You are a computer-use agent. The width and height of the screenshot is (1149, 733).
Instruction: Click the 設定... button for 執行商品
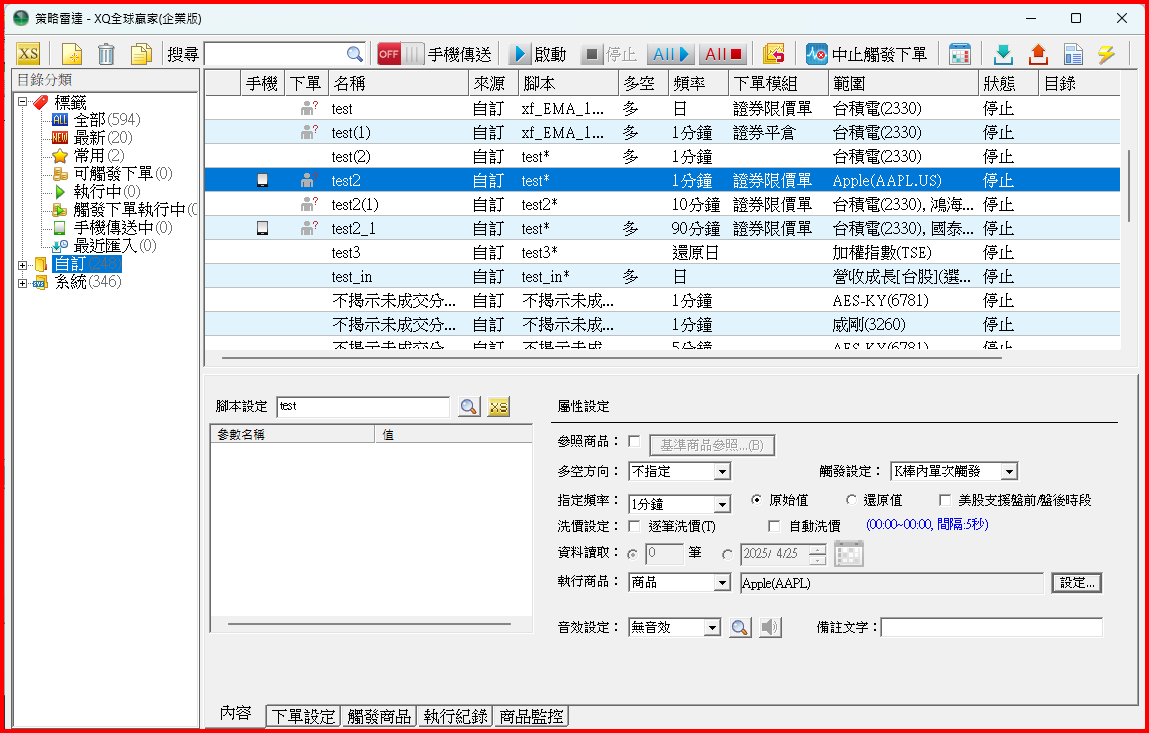(1076, 582)
